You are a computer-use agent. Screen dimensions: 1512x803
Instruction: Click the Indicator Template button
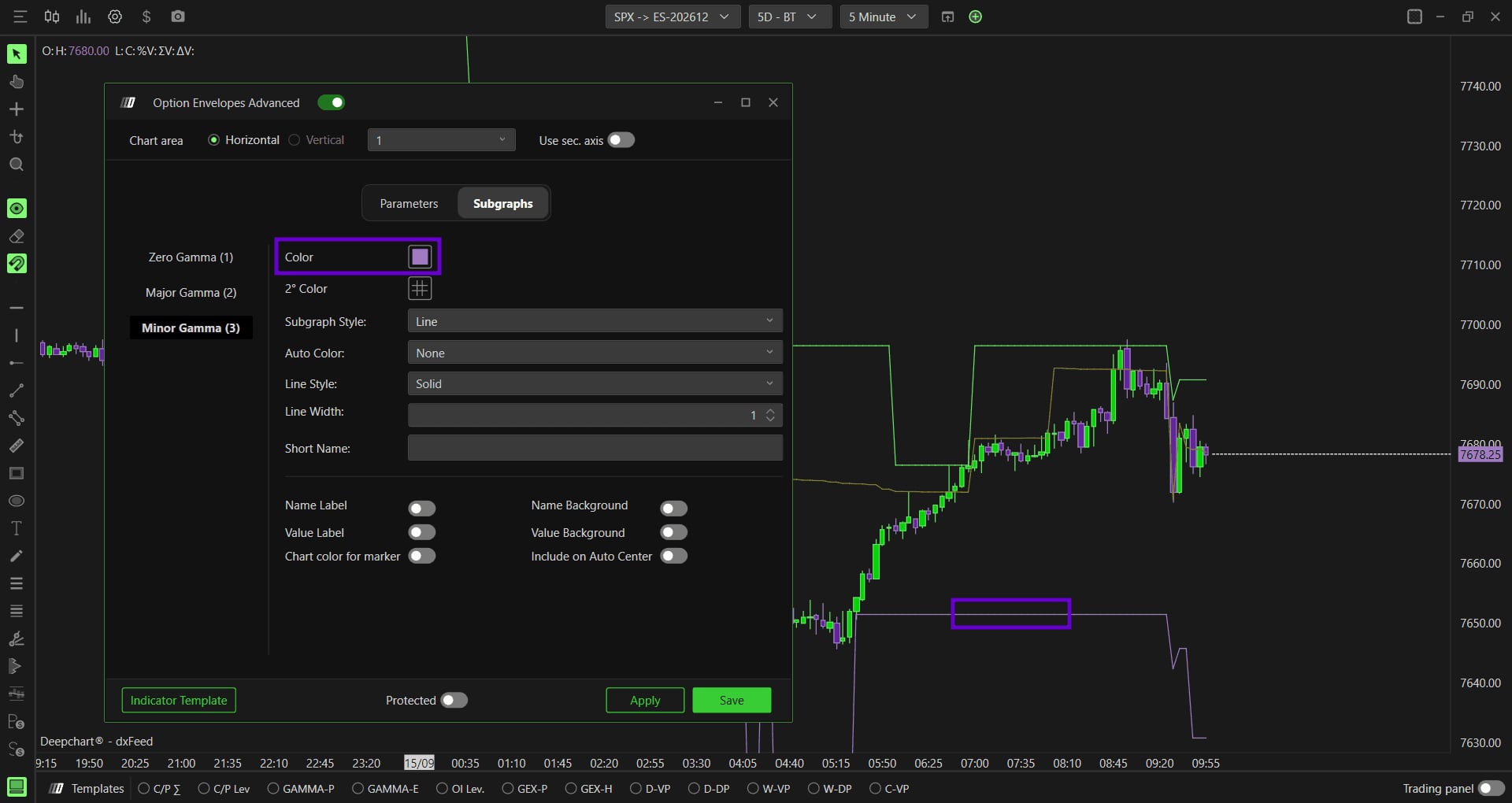[x=179, y=700]
